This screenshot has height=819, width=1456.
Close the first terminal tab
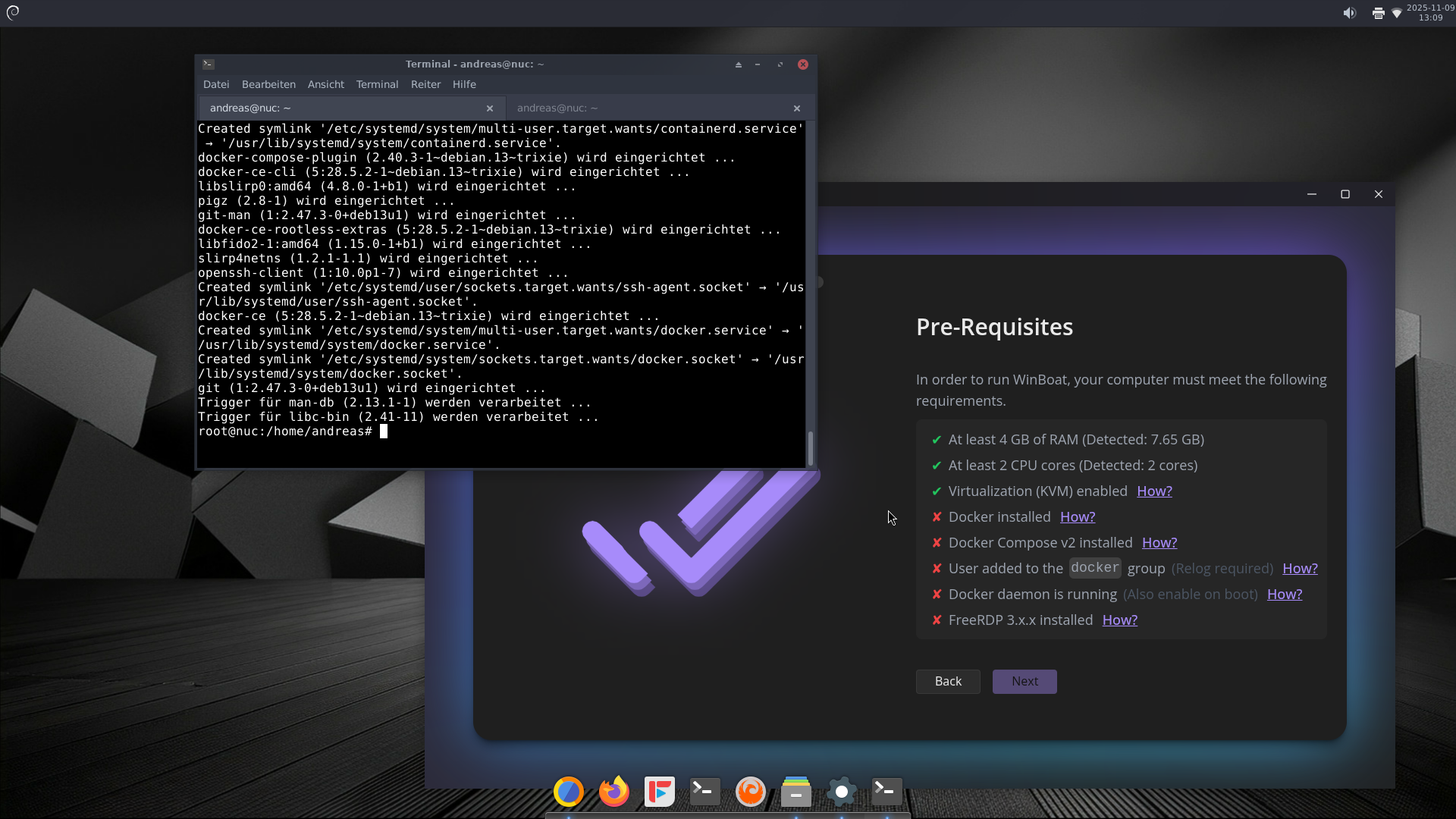490,108
